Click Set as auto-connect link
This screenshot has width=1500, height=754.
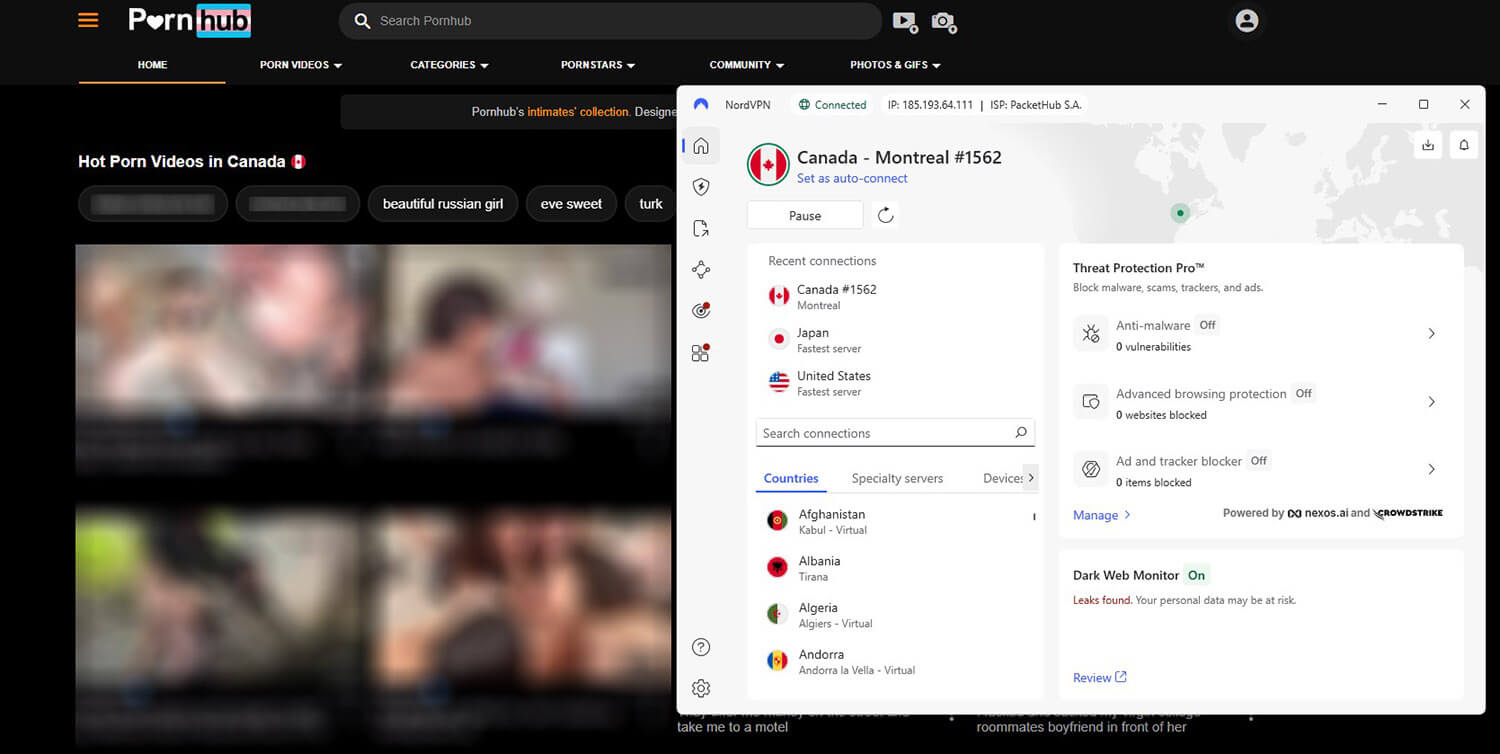point(852,178)
